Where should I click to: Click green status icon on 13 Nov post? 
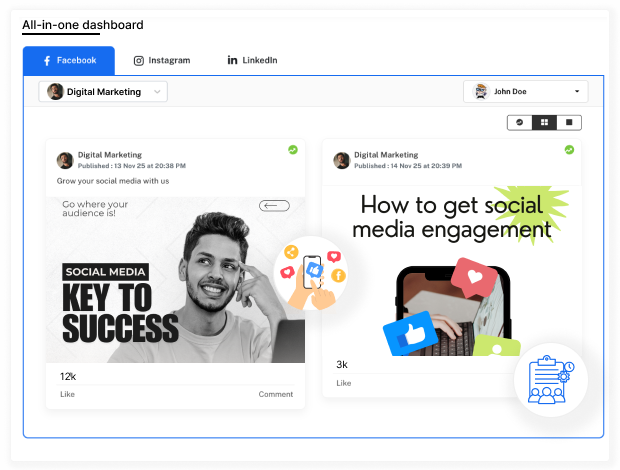coord(293,150)
